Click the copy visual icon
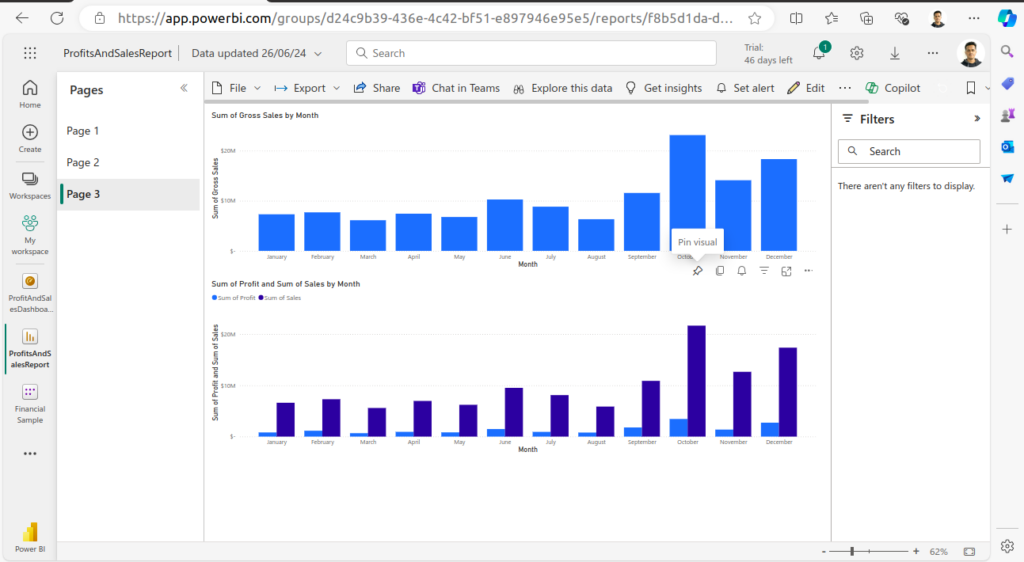Viewport: 1024px width, 562px height. (720, 271)
